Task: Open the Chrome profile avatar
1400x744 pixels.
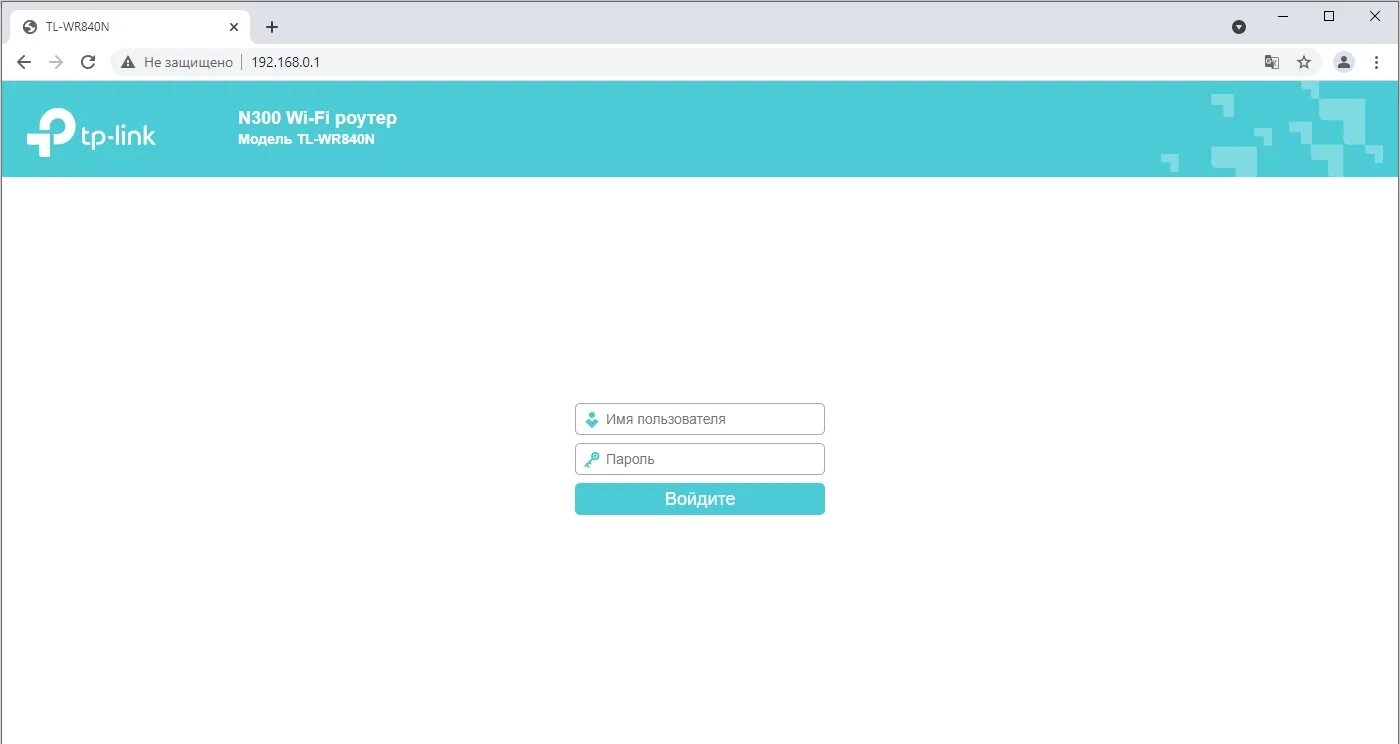Action: 1344,62
